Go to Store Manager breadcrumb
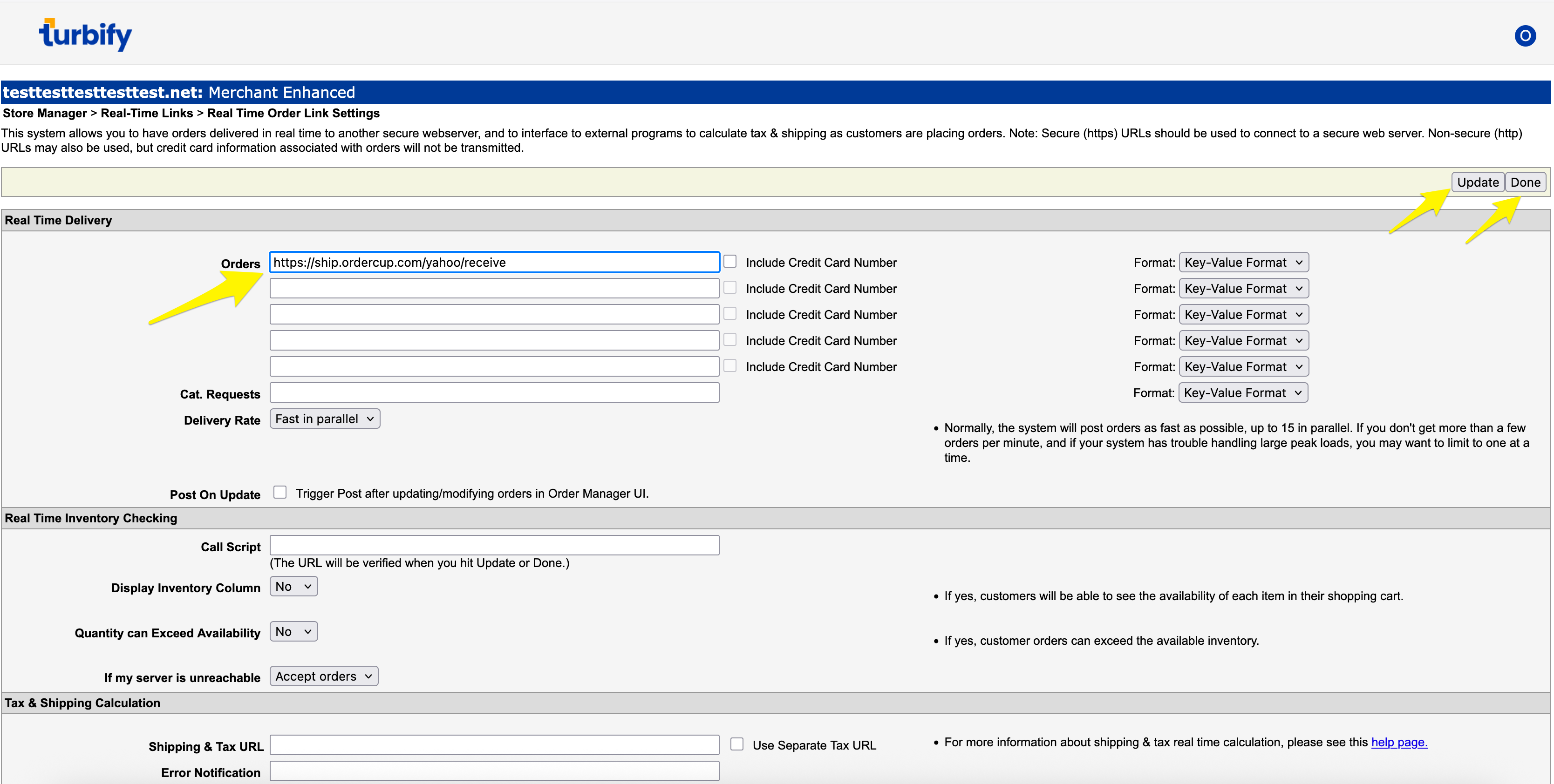Image resolution: width=1554 pixels, height=784 pixels. tap(45, 114)
